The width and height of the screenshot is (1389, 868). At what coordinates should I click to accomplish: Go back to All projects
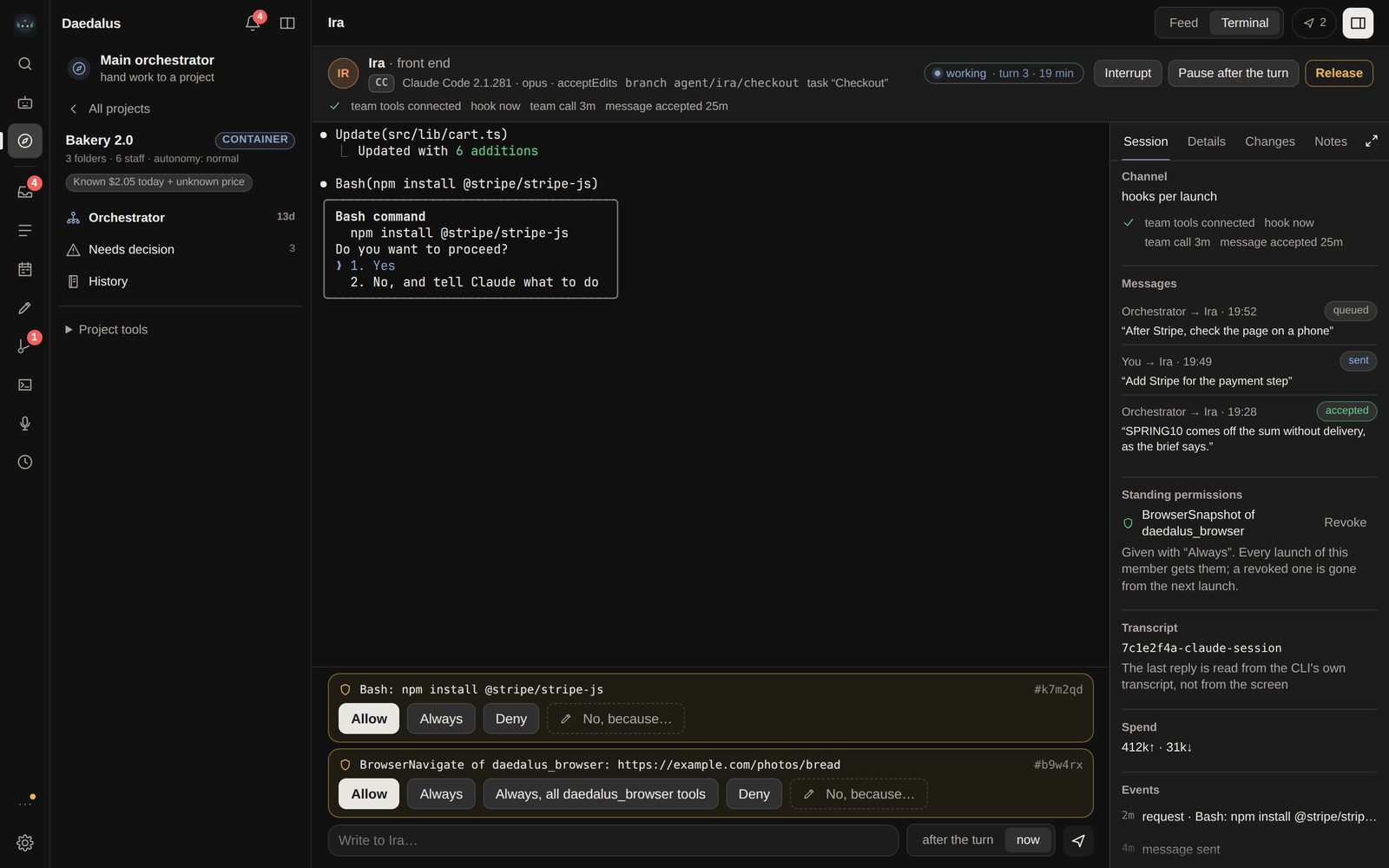click(109, 108)
